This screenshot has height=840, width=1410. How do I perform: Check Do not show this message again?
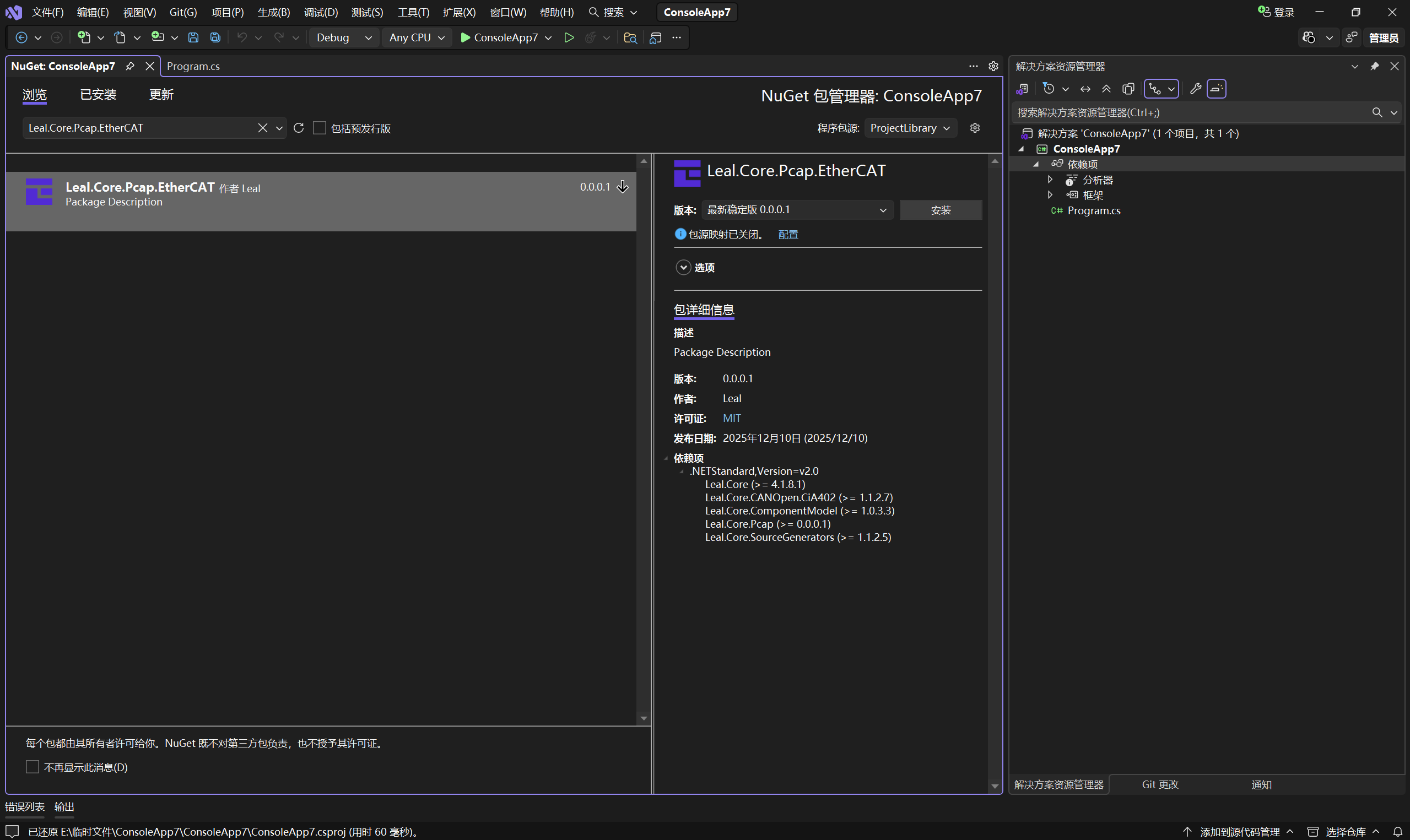point(33,767)
